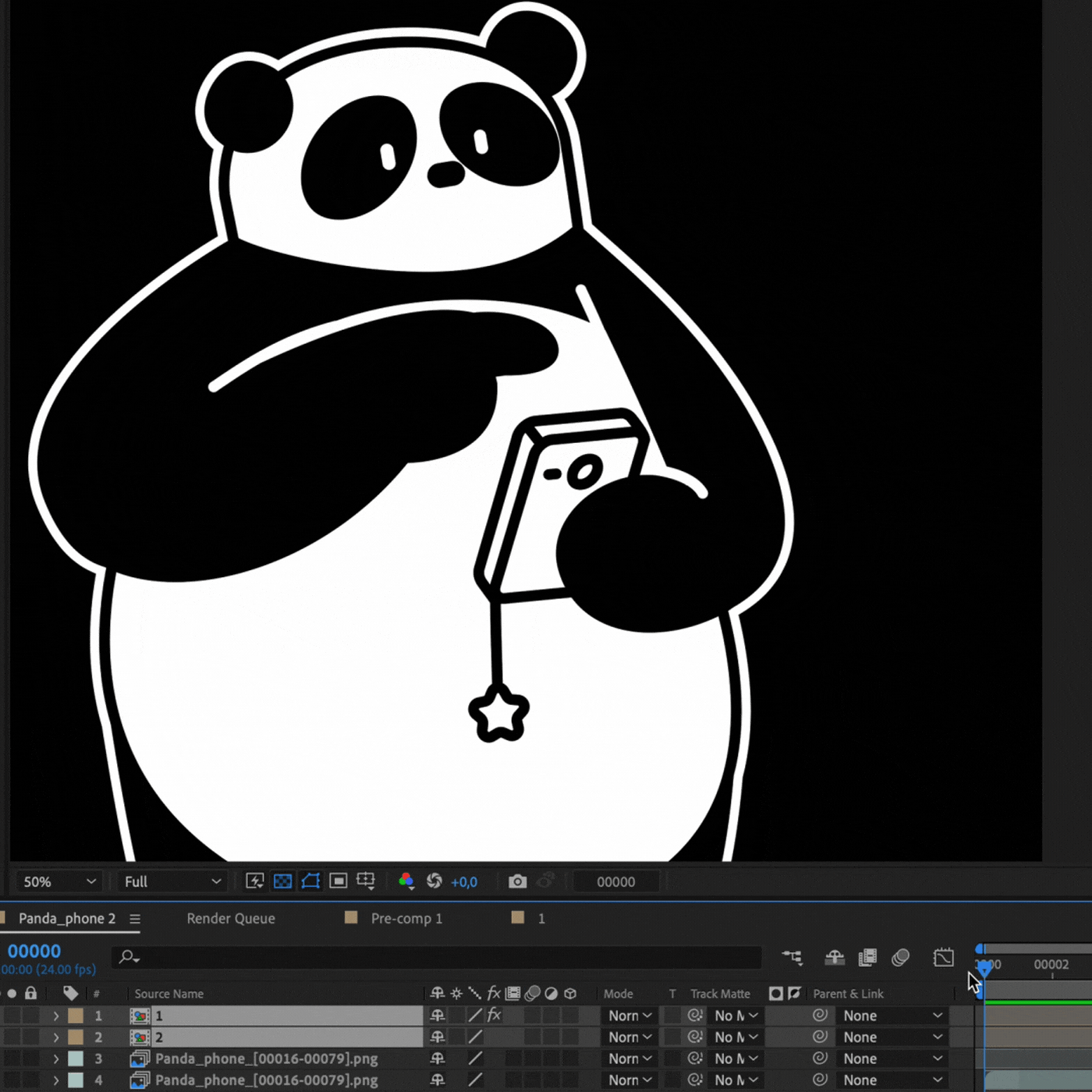Viewport: 1092px width, 1092px height.
Task: Open the 50% magnification dropdown
Action: [59, 881]
